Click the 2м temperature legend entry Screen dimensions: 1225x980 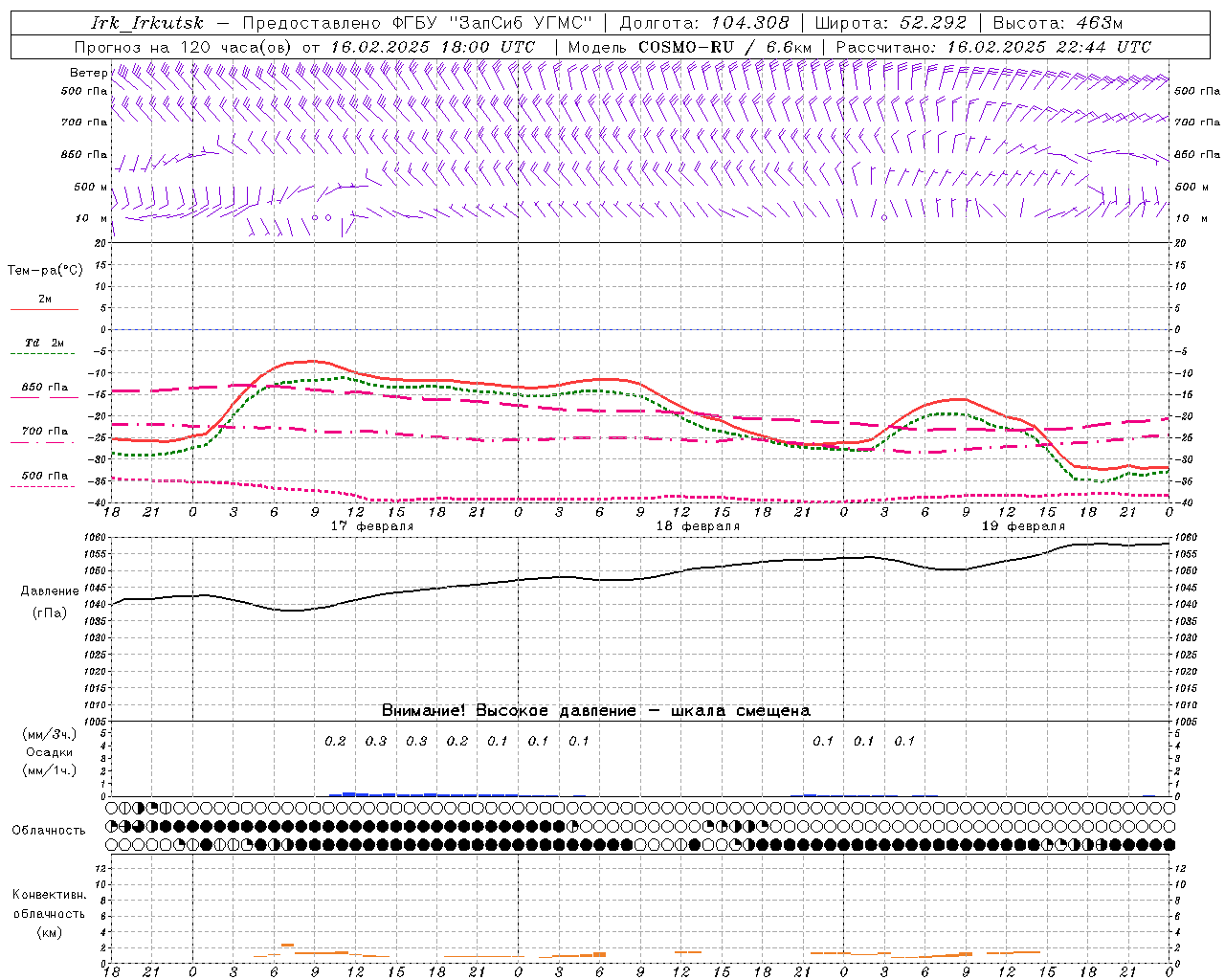tap(45, 300)
